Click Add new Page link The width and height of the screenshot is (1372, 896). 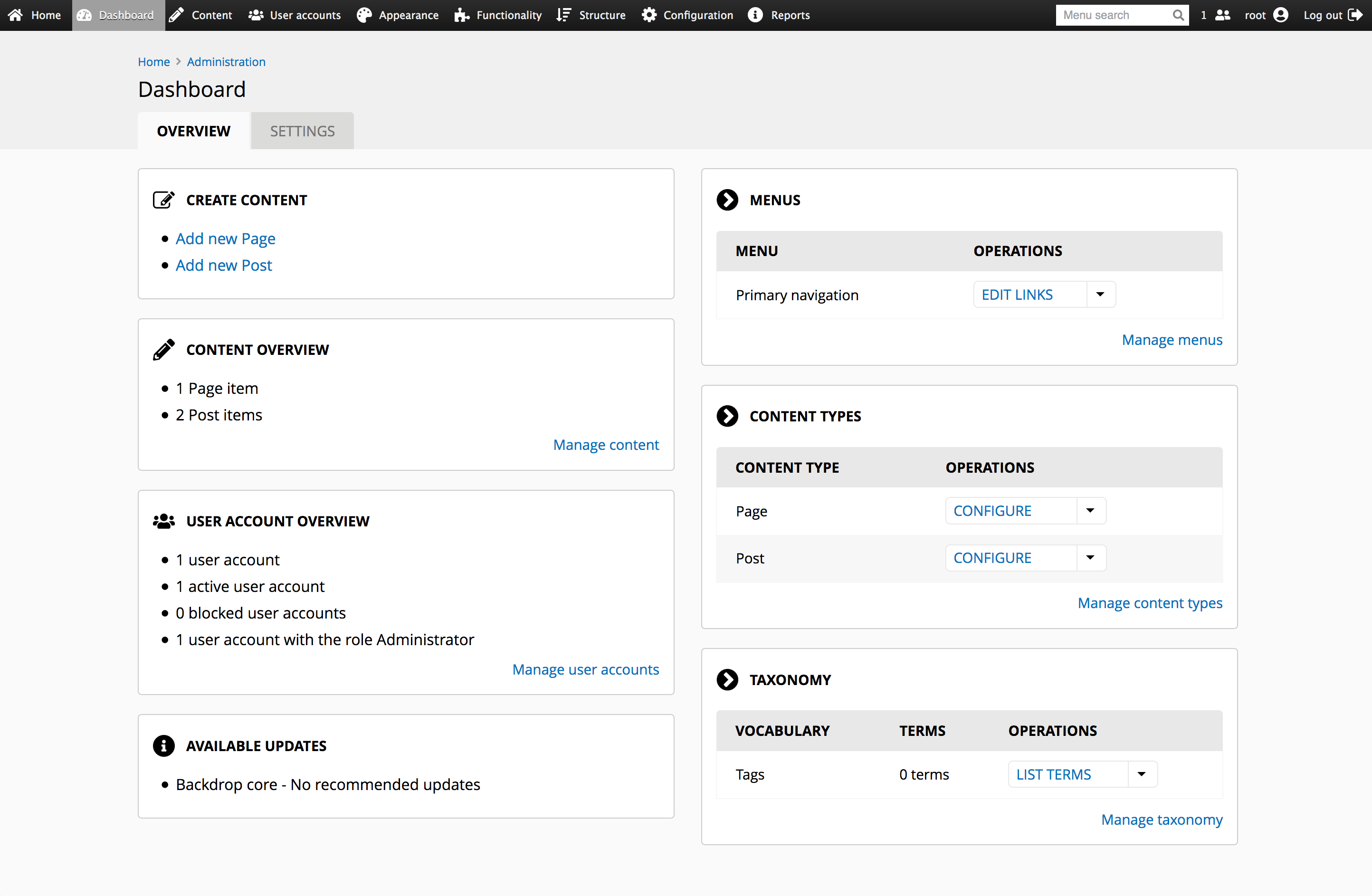[x=225, y=238]
